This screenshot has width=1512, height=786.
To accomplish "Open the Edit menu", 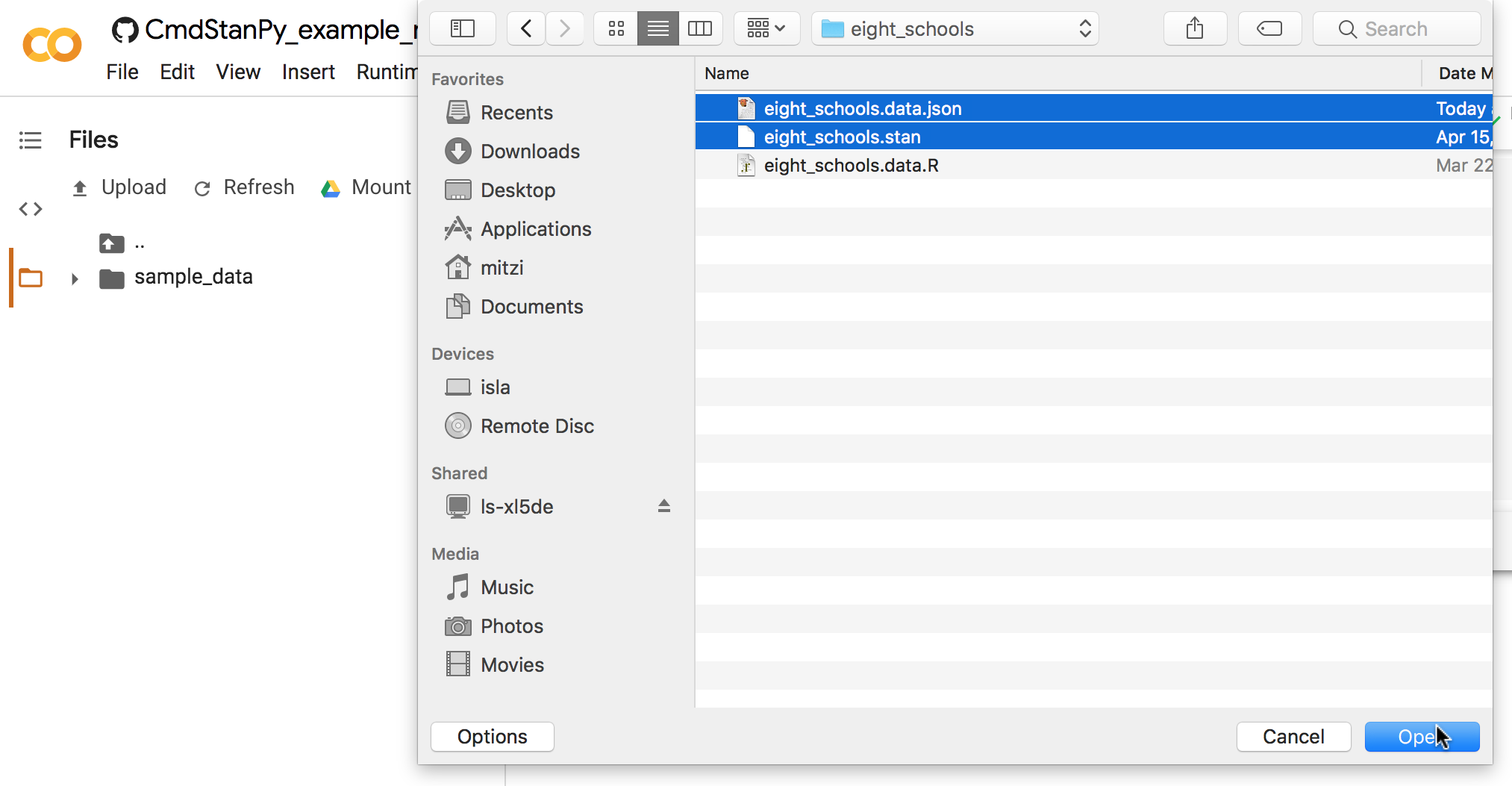I will click(177, 72).
